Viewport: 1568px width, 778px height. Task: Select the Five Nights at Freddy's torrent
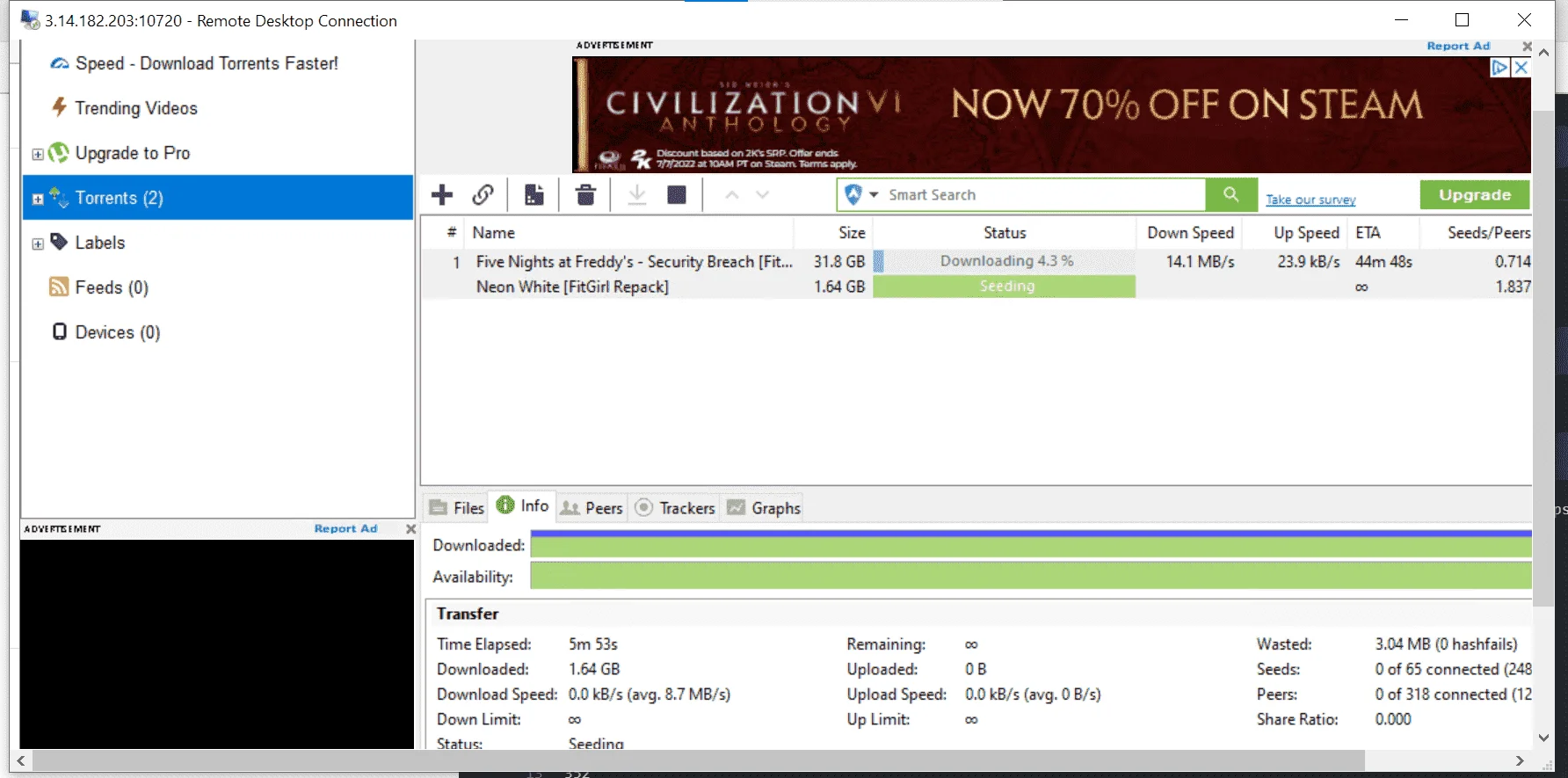pyautogui.click(x=635, y=262)
